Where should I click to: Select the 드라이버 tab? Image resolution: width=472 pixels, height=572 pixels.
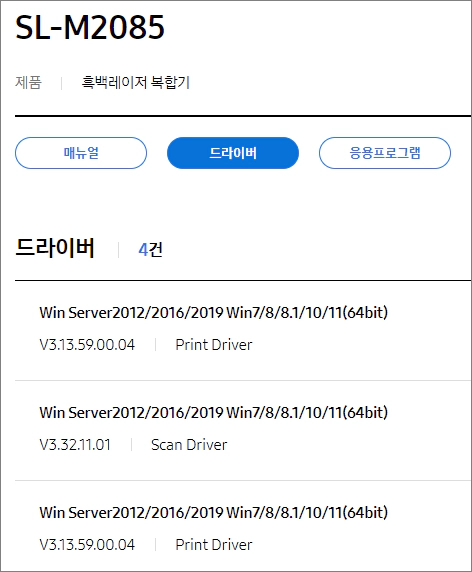(233, 153)
